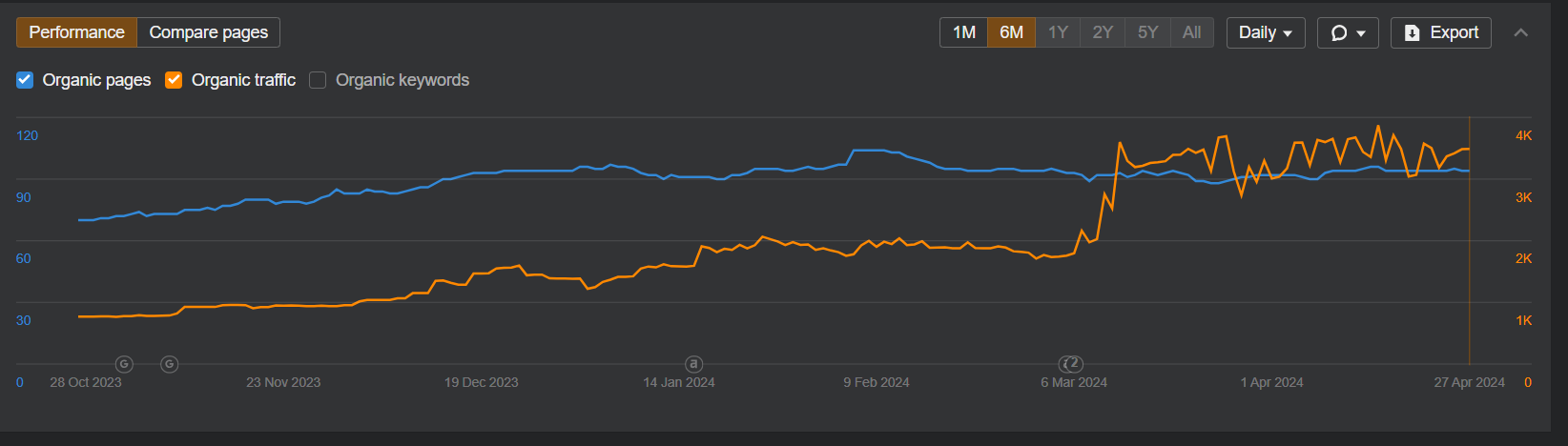Image resolution: width=1568 pixels, height=446 pixels.
Task: Enable the Organic keywords checkbox
Action: click(318, 80)
